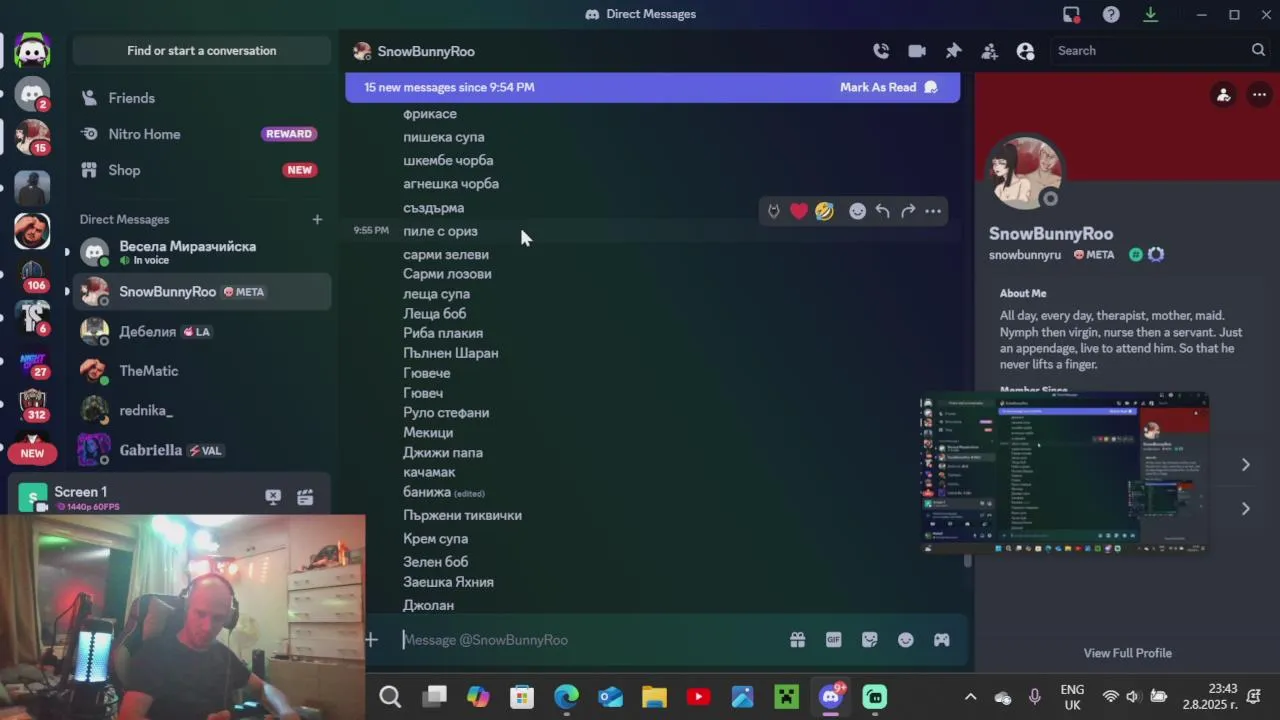1280x720 pixels.
Task: Stop streaming Screen 1
Action: click(272, 497)
